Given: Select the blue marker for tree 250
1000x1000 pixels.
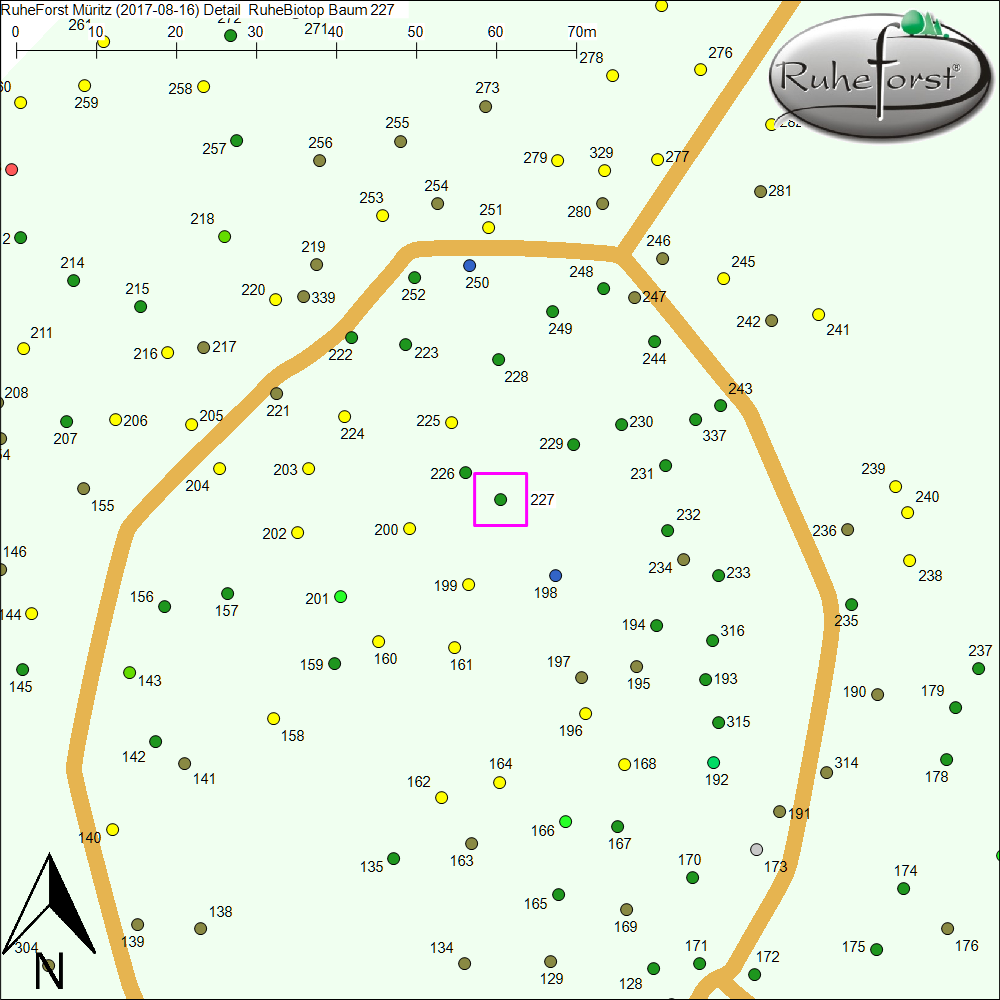Looking at the screenshot, I should click(469, 265).
